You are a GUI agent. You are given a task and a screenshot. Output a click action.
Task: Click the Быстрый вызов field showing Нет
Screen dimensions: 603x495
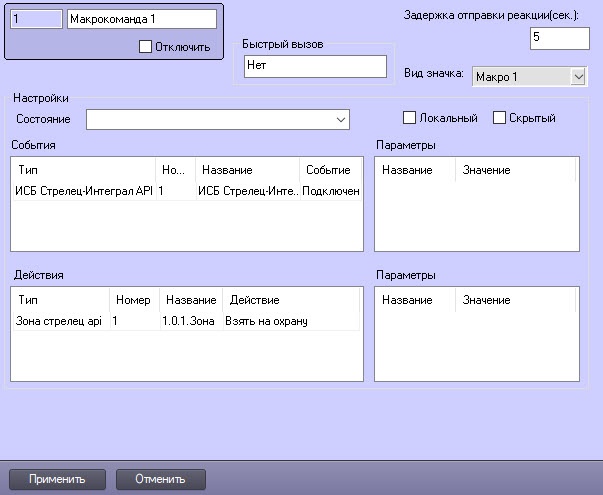coord(315,66)
